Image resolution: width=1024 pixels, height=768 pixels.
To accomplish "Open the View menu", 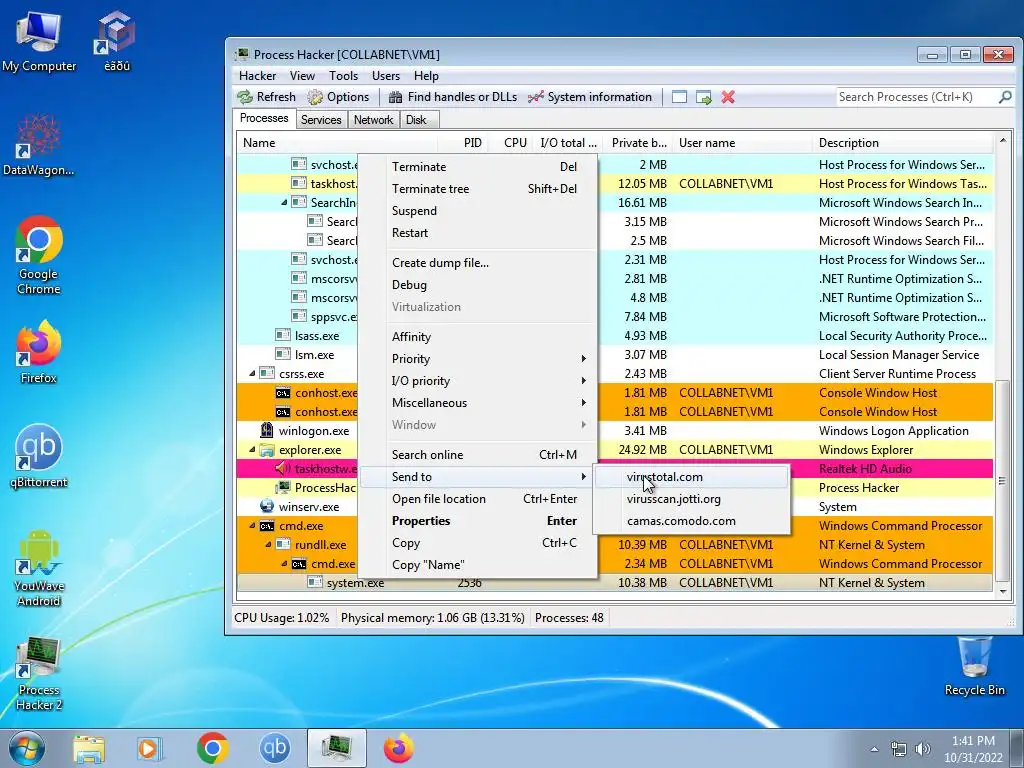I will point(302,76).
